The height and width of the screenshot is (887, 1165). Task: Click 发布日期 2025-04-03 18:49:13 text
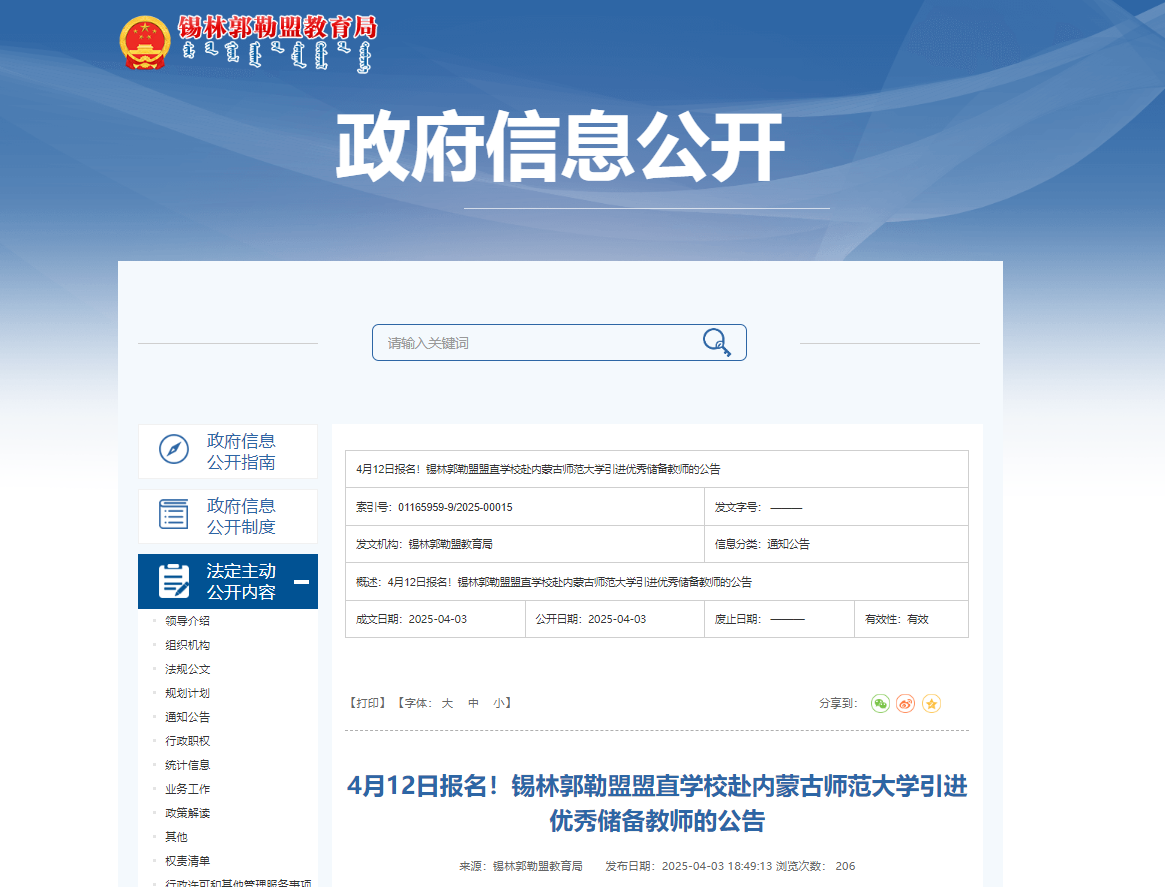point(689,866)
